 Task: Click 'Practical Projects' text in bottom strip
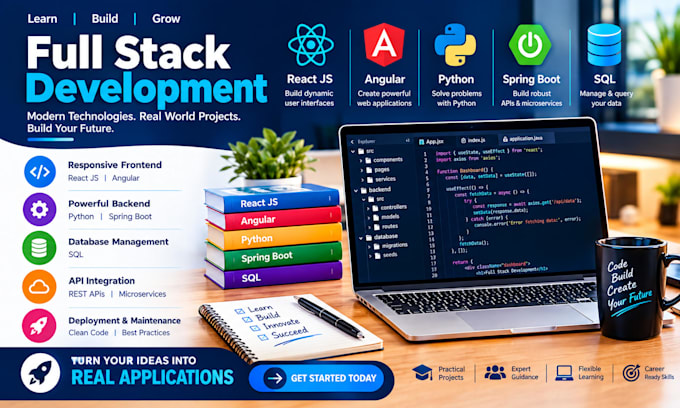click(451, 373)
